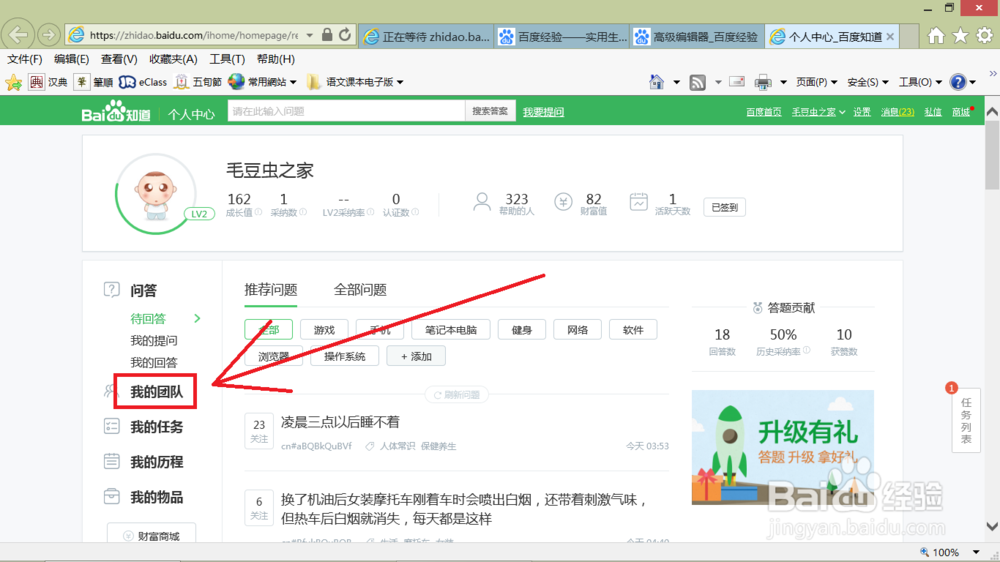This screenshot has width=1000, height=562.
Task: Open the 筆順 bookmark
Action: tap(94, 82)
